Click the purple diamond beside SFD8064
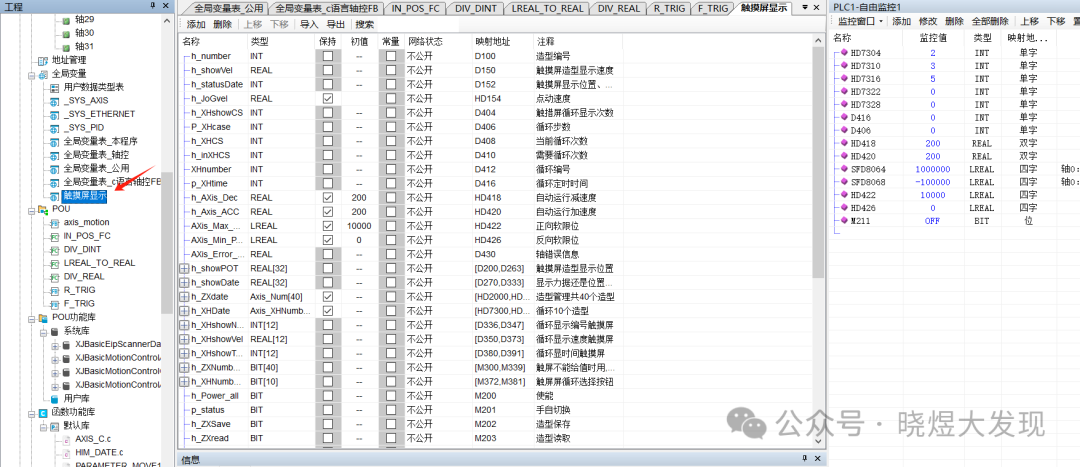1080x467 pixels. [x=845, y=169]
